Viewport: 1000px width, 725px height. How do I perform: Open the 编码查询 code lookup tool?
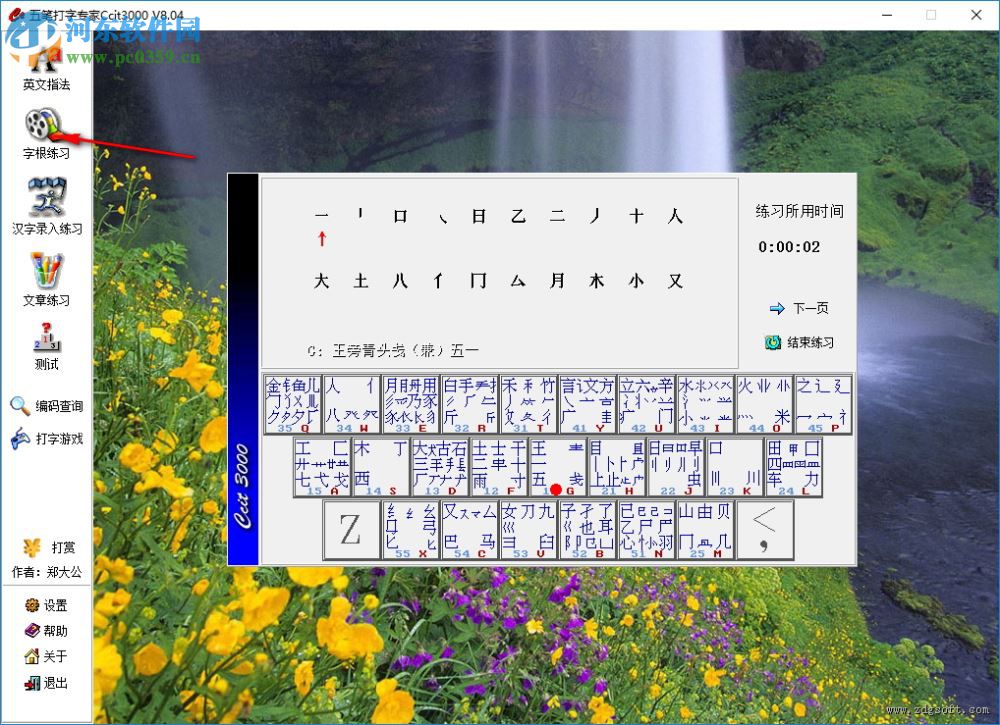45,406
